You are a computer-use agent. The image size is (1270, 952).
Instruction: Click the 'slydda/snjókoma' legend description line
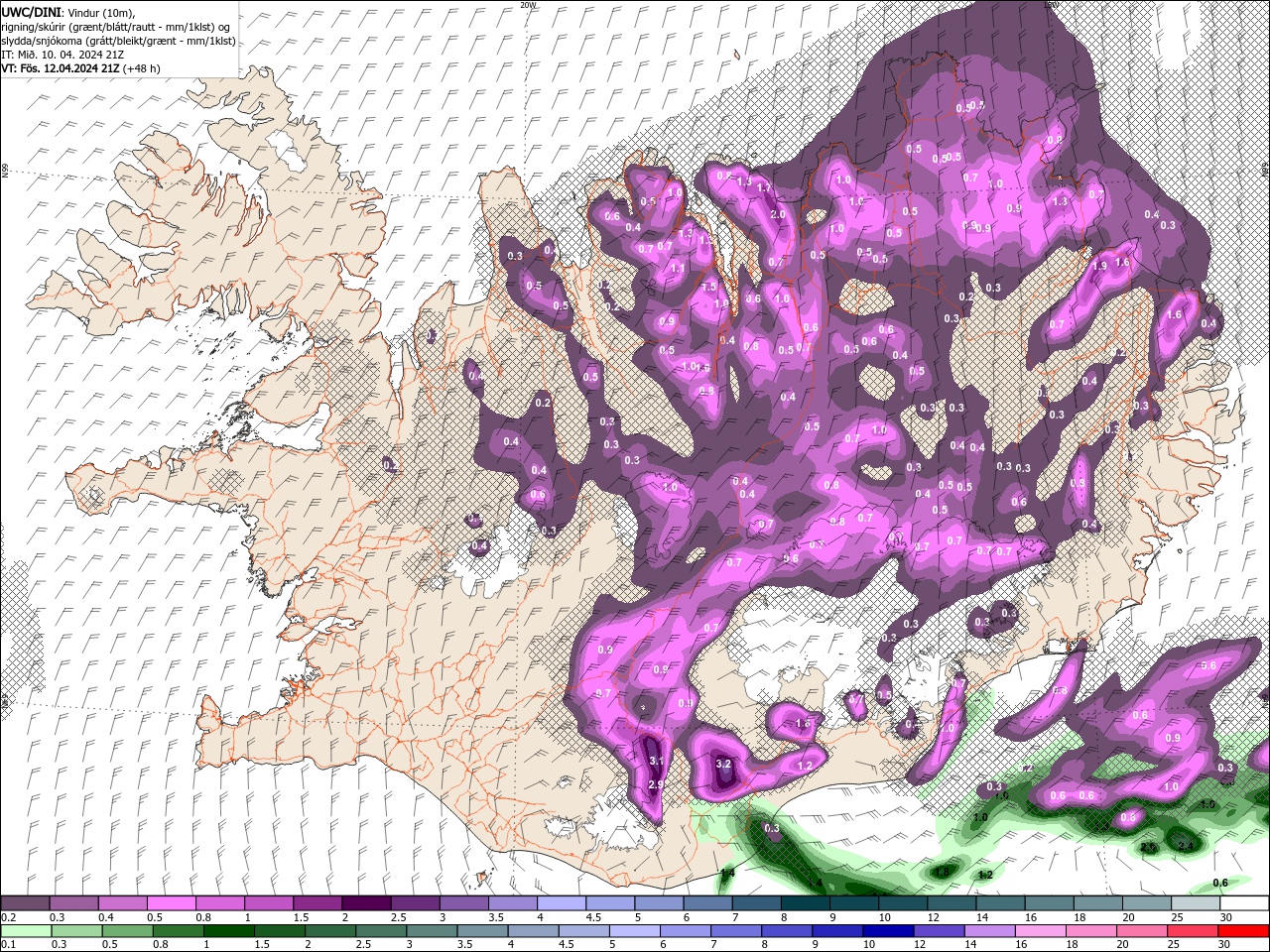118,41
